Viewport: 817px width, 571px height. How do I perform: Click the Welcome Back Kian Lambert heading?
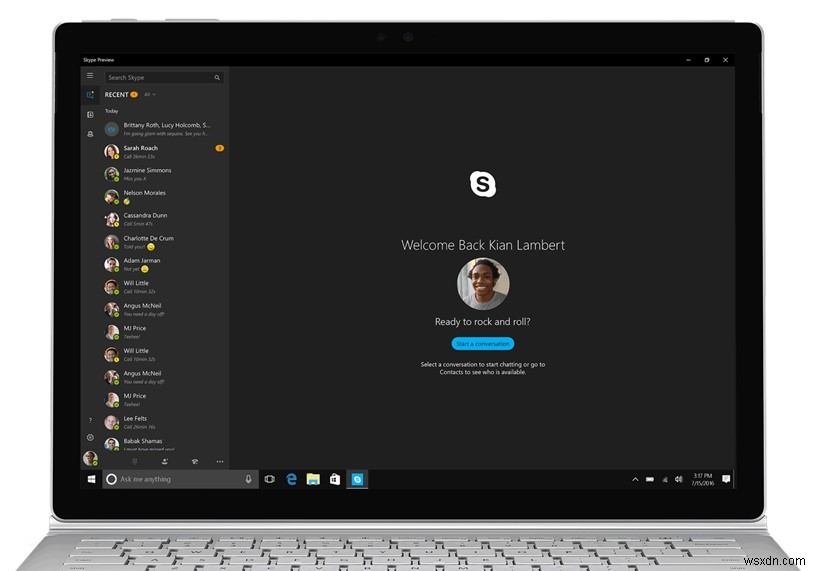(x=483, y=245)
